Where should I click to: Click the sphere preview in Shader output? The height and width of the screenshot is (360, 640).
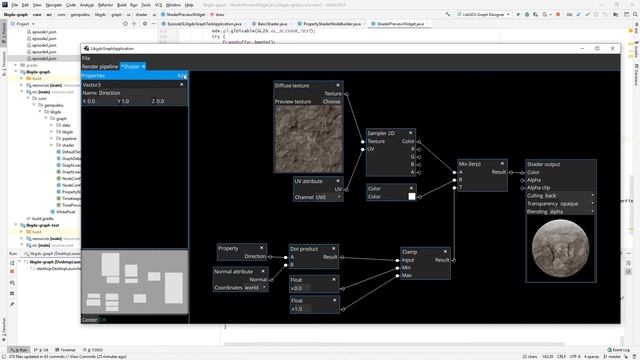[560, 248]
